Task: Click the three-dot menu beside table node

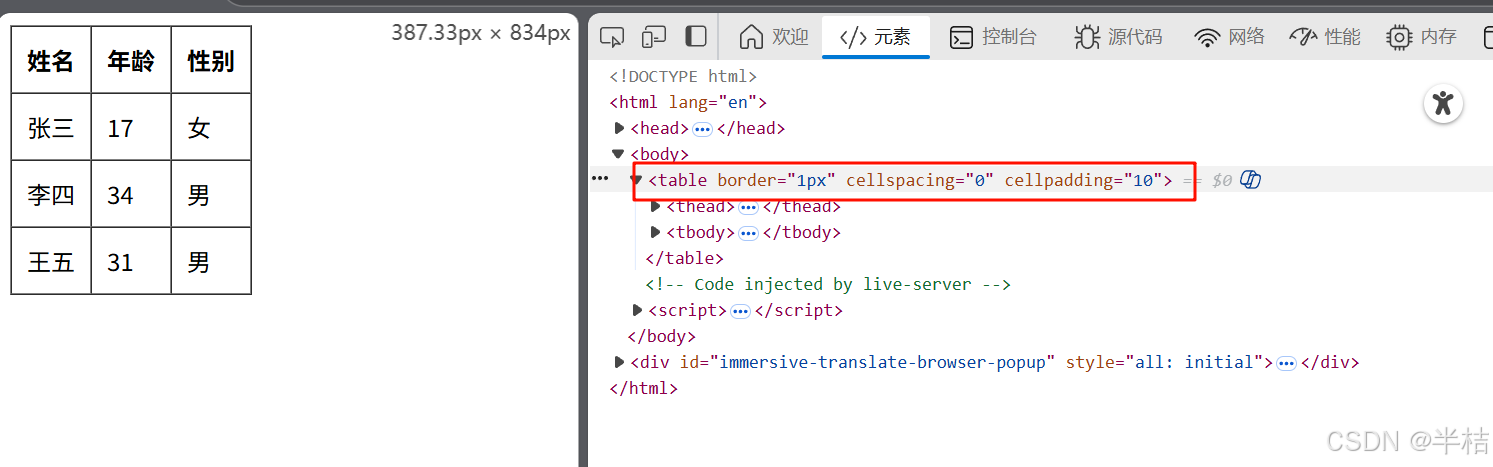Action: pyautogui.click(x=600, y=178)
